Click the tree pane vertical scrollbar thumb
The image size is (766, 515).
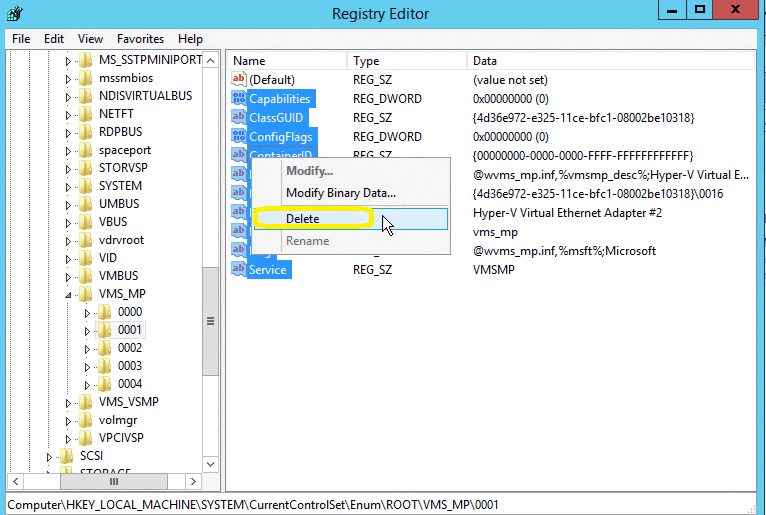tap(210, 320)
